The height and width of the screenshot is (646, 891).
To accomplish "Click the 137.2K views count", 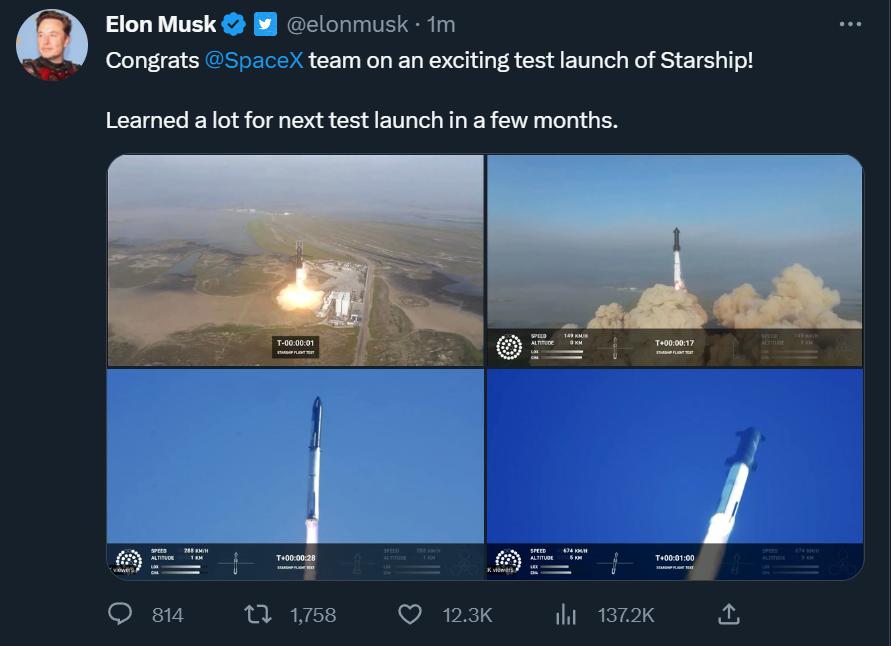I will [626, 615].
